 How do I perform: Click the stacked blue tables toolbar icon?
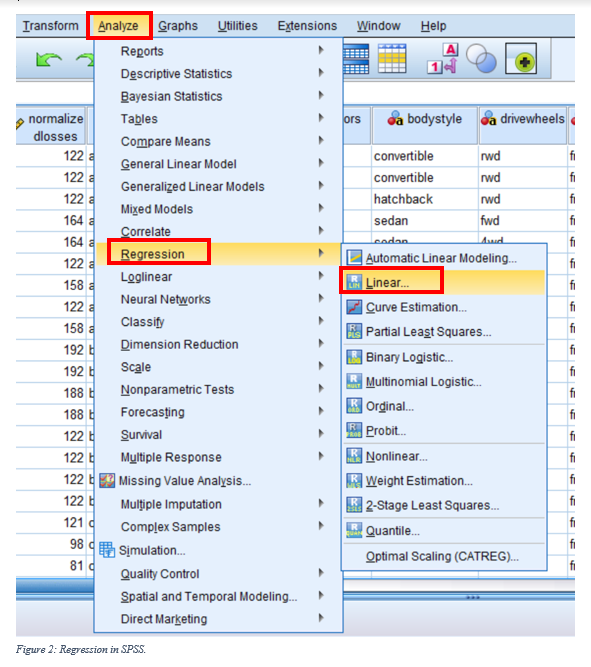[x=356, y=59]
